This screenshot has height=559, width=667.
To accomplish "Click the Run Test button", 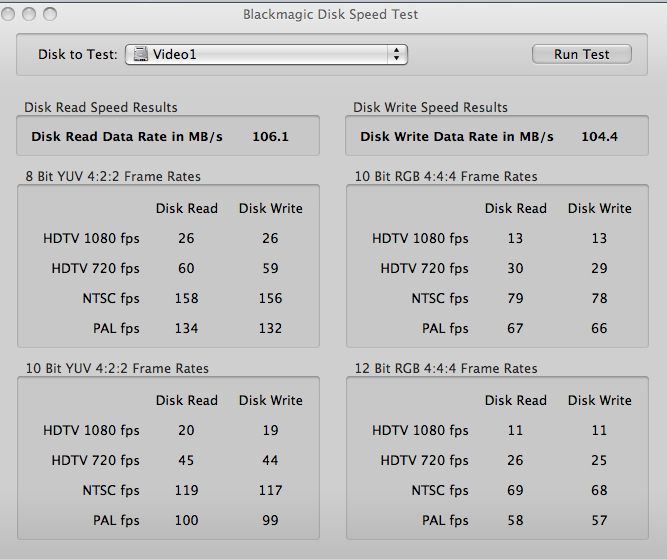I will point(581,54).
